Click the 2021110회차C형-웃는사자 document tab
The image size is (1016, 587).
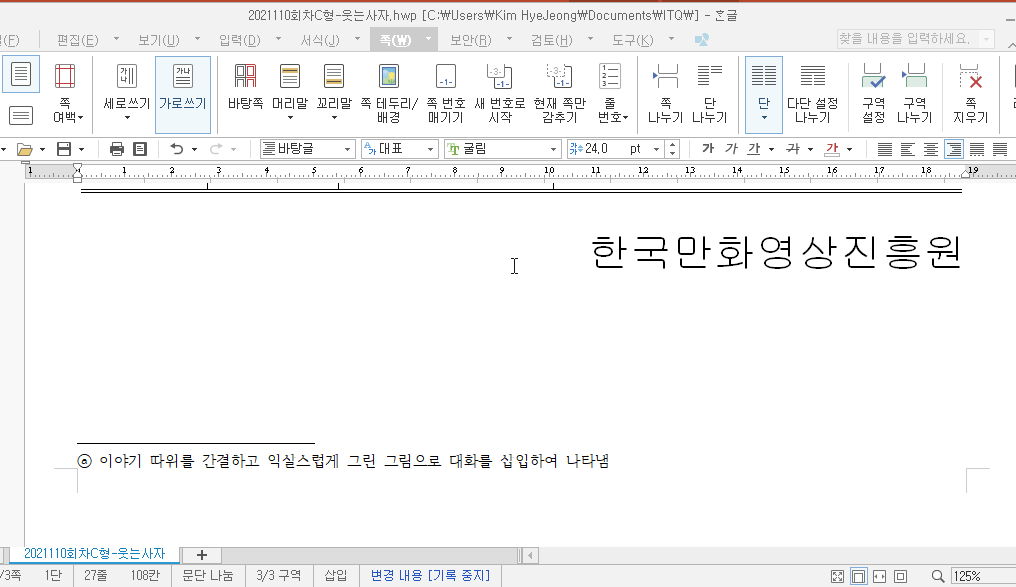tap(95, 554)
